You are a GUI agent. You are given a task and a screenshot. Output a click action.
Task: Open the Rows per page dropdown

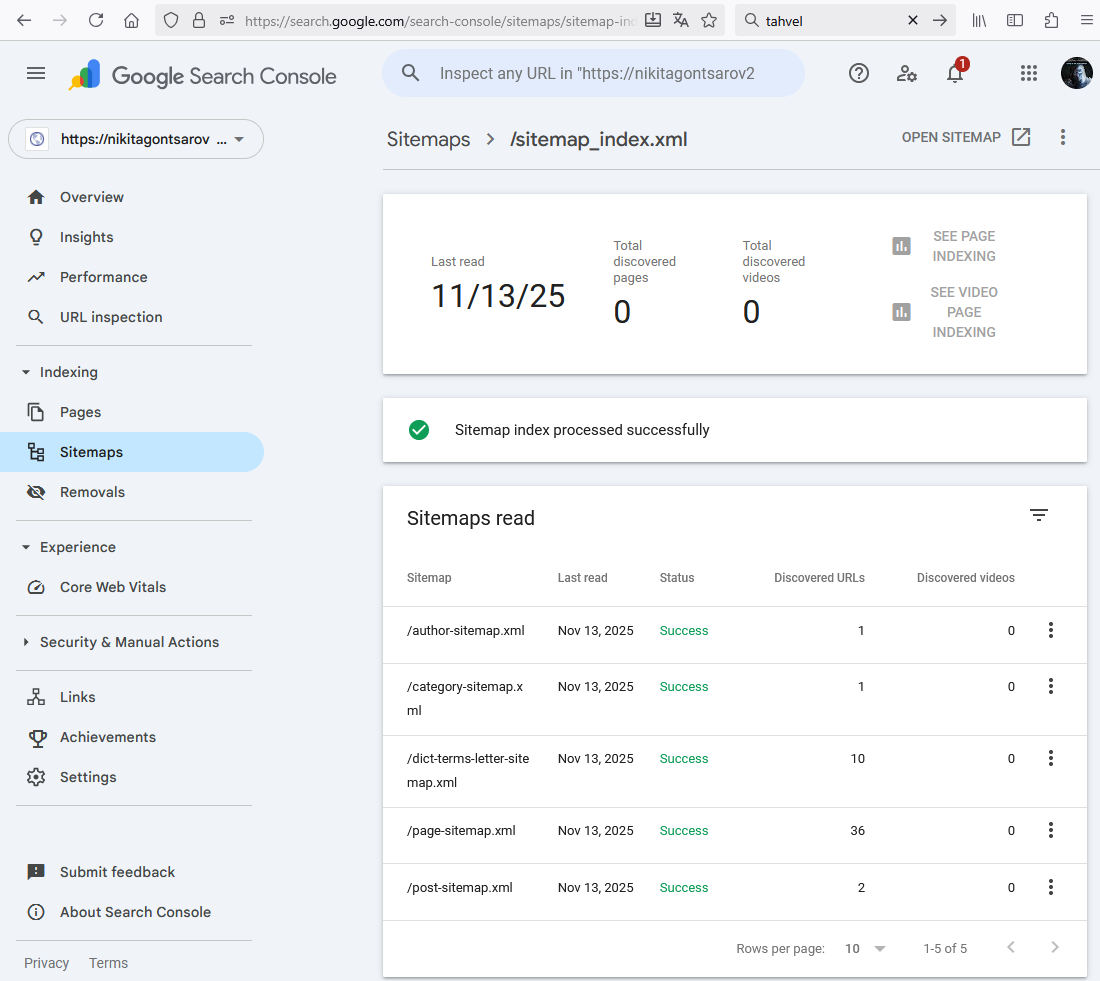click(865, 948)
